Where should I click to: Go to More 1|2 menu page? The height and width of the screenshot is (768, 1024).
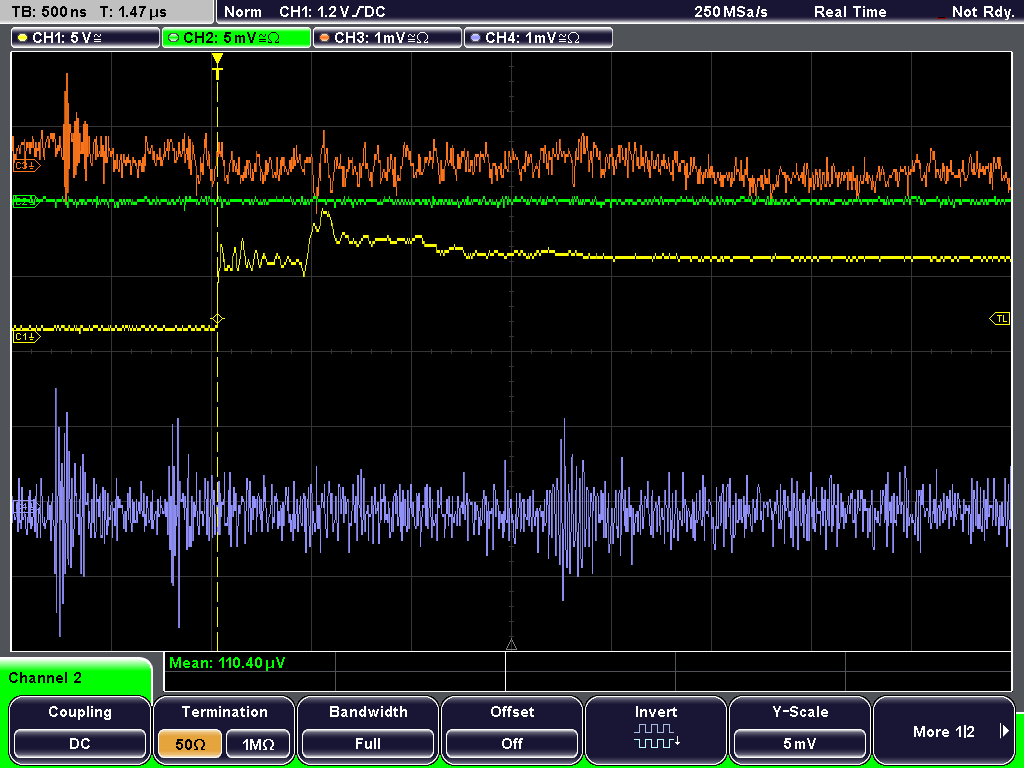pyautogui.click(x=944, y=731)
